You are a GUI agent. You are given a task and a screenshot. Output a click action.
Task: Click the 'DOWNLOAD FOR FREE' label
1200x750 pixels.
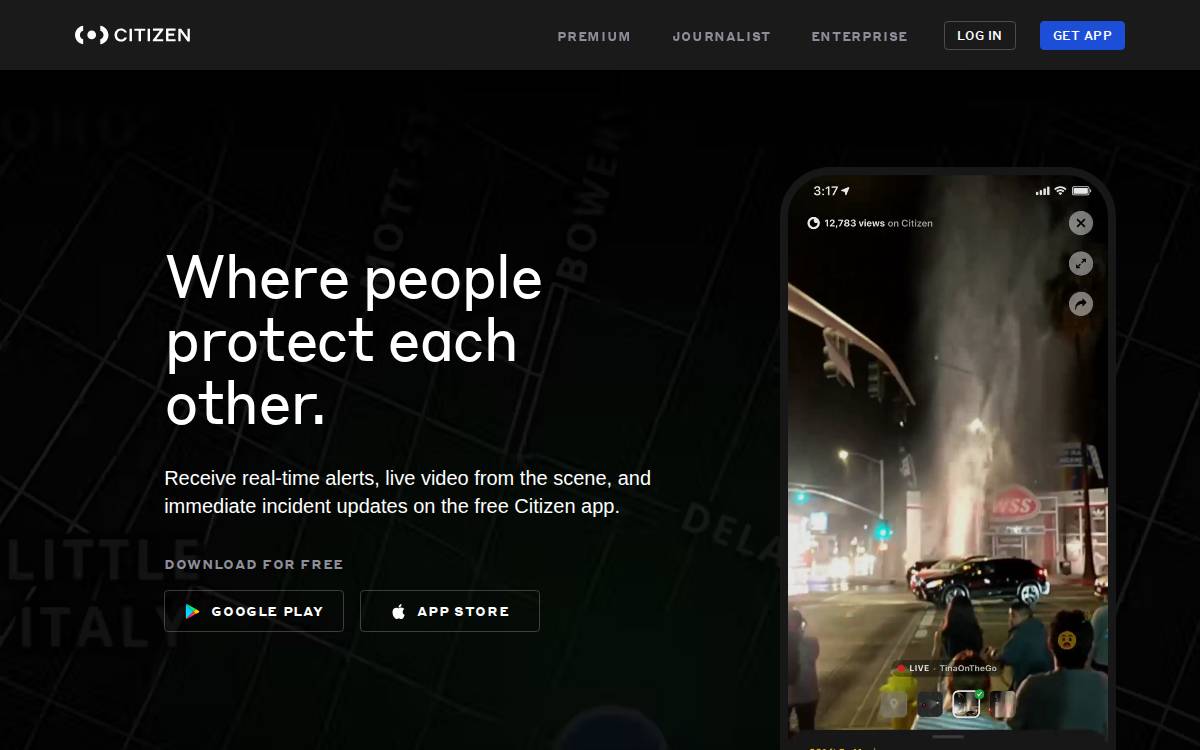pyautogui.click(x=254, y=564)
